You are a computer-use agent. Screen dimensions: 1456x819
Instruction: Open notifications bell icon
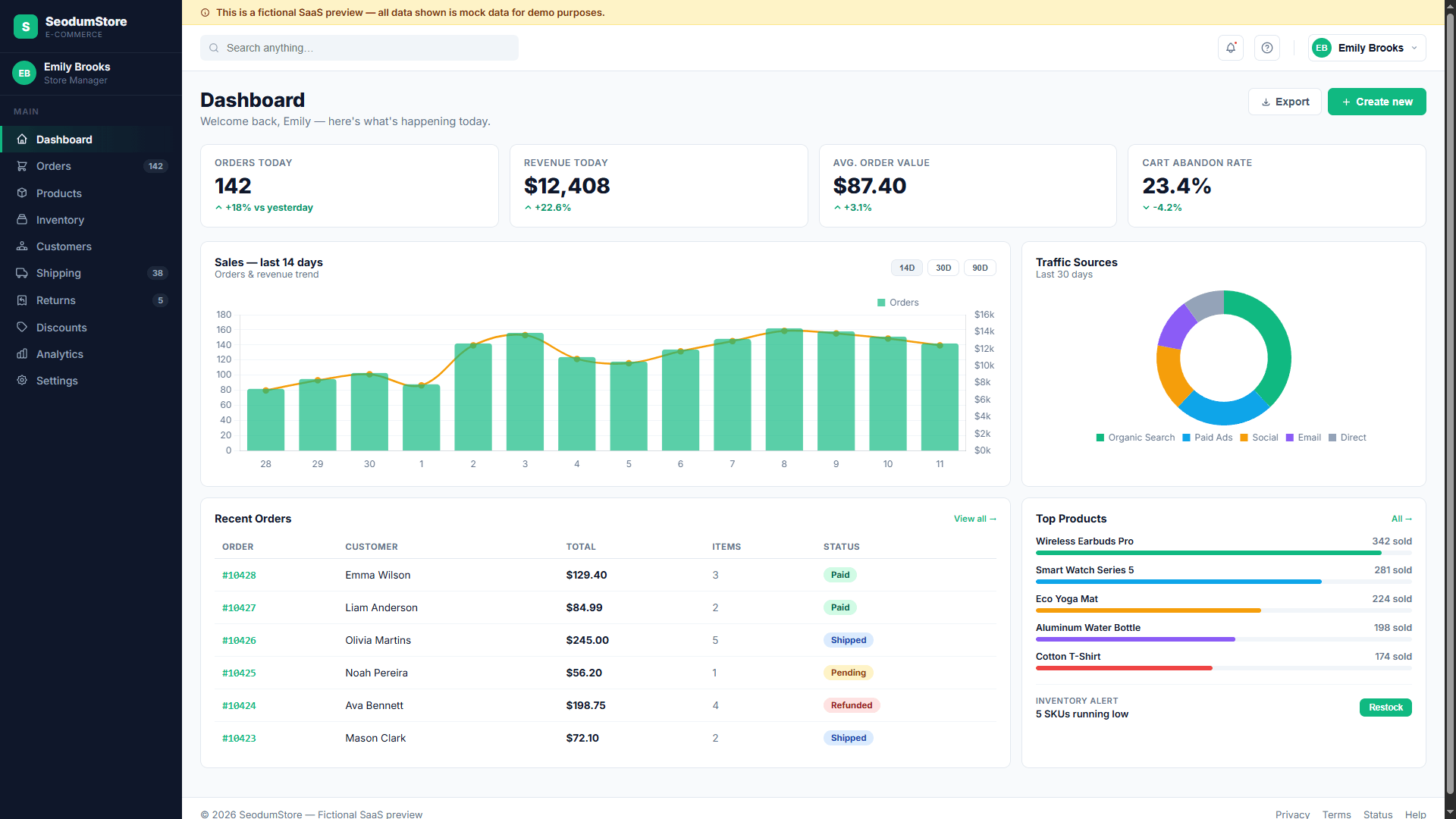coord(1230,48)
